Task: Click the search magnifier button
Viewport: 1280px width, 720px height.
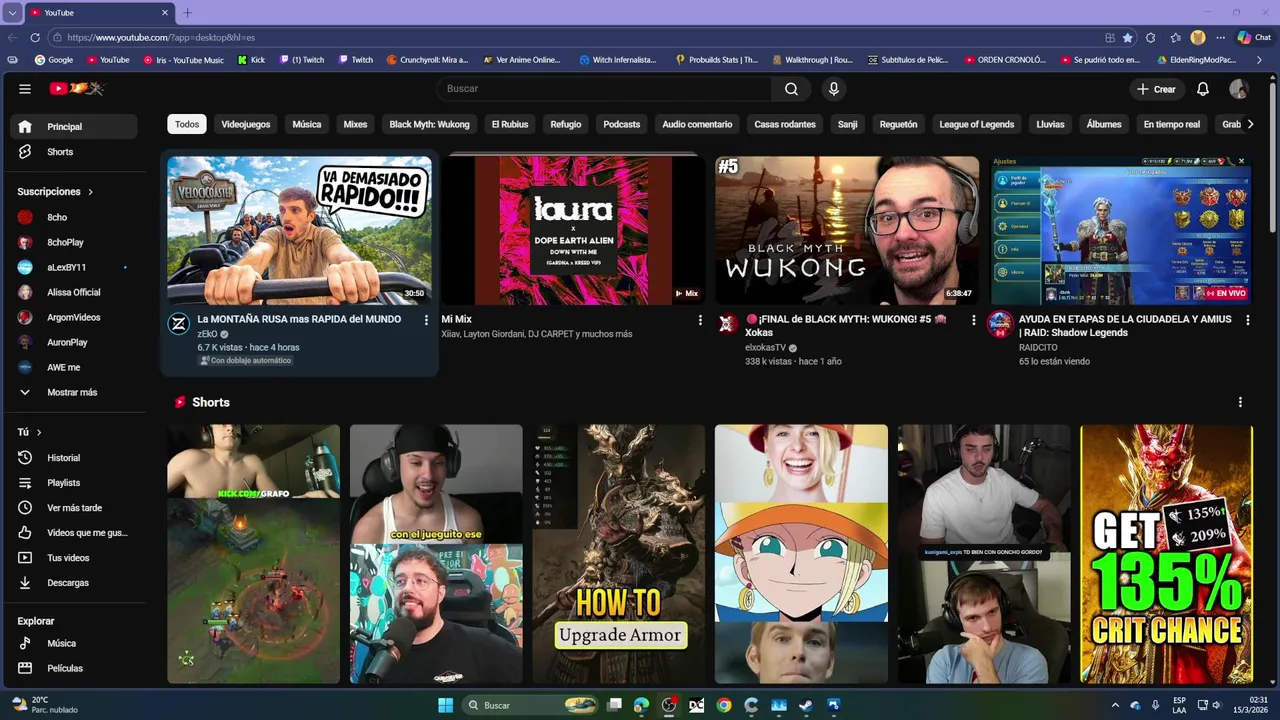Action: tap(791, 89)
